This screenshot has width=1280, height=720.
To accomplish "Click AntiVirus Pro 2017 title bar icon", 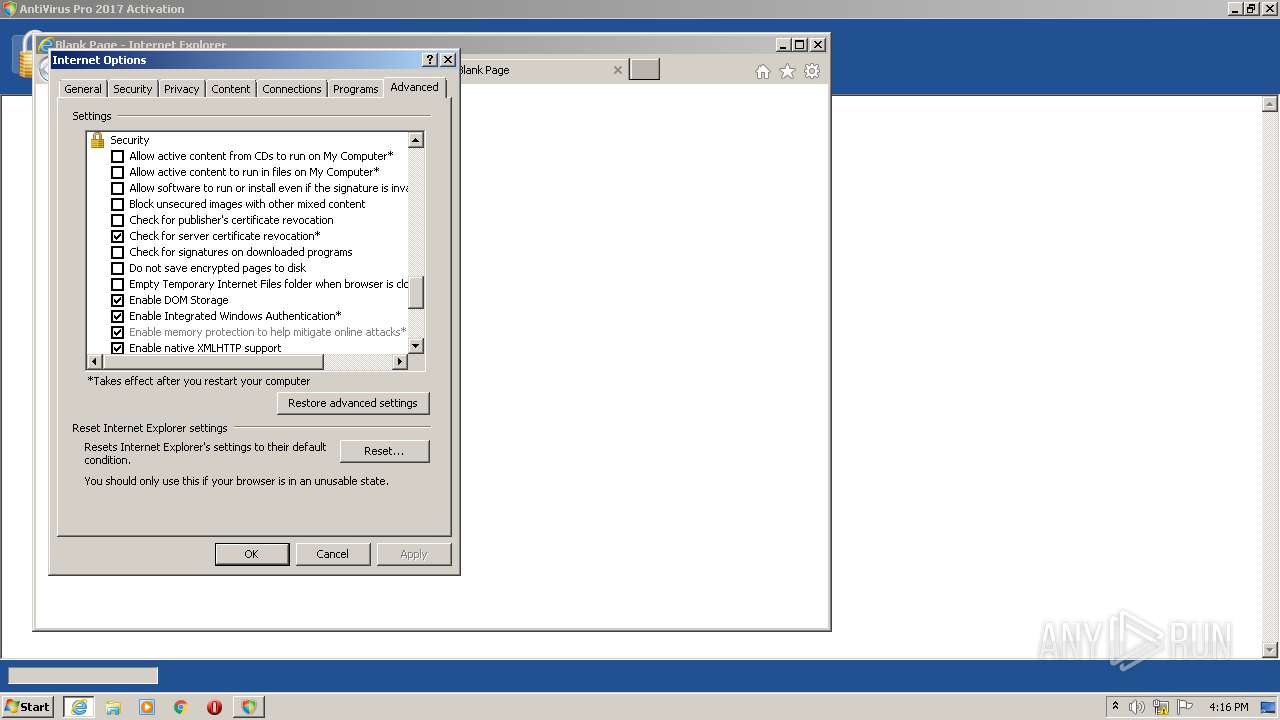I will (9, 9).
